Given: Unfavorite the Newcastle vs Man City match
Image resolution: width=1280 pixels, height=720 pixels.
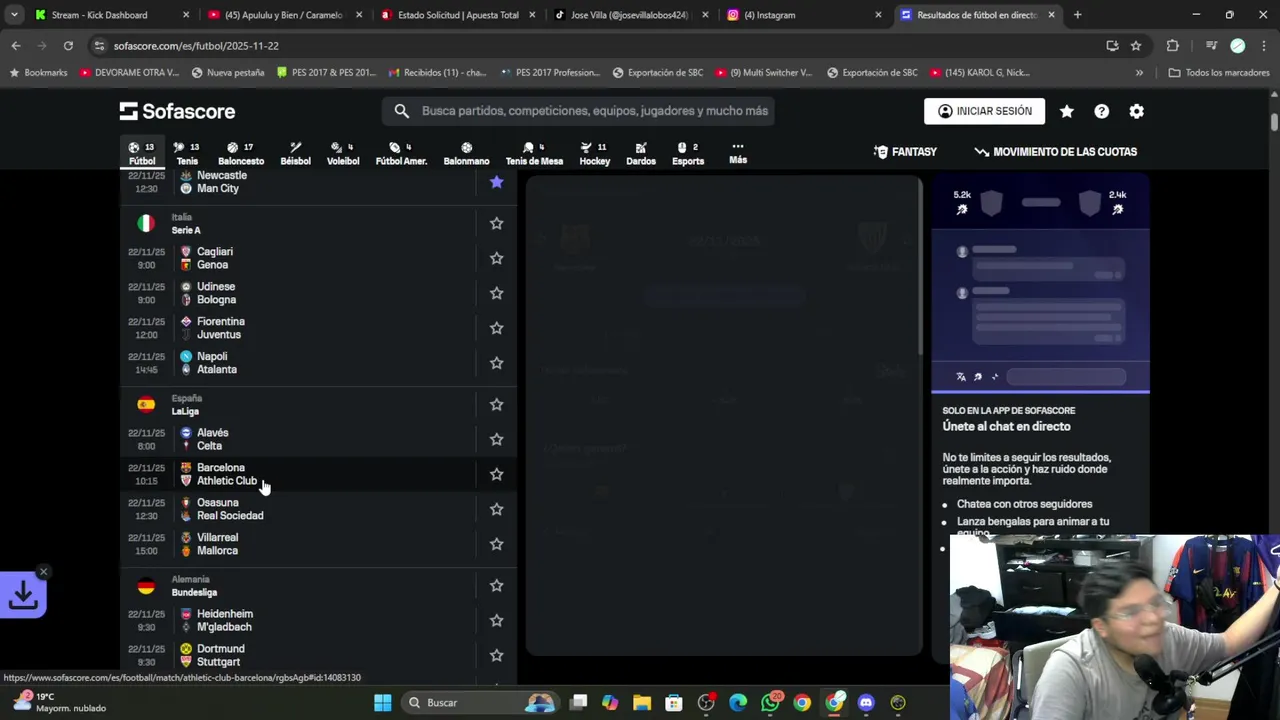Looking at the screenshot, I should click(x=496, y=182).
